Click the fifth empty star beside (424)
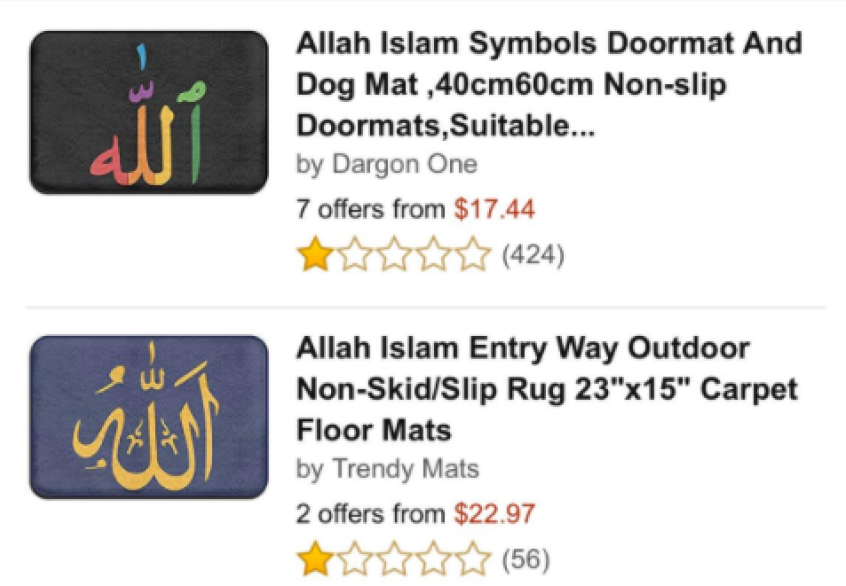 point(473,255)
